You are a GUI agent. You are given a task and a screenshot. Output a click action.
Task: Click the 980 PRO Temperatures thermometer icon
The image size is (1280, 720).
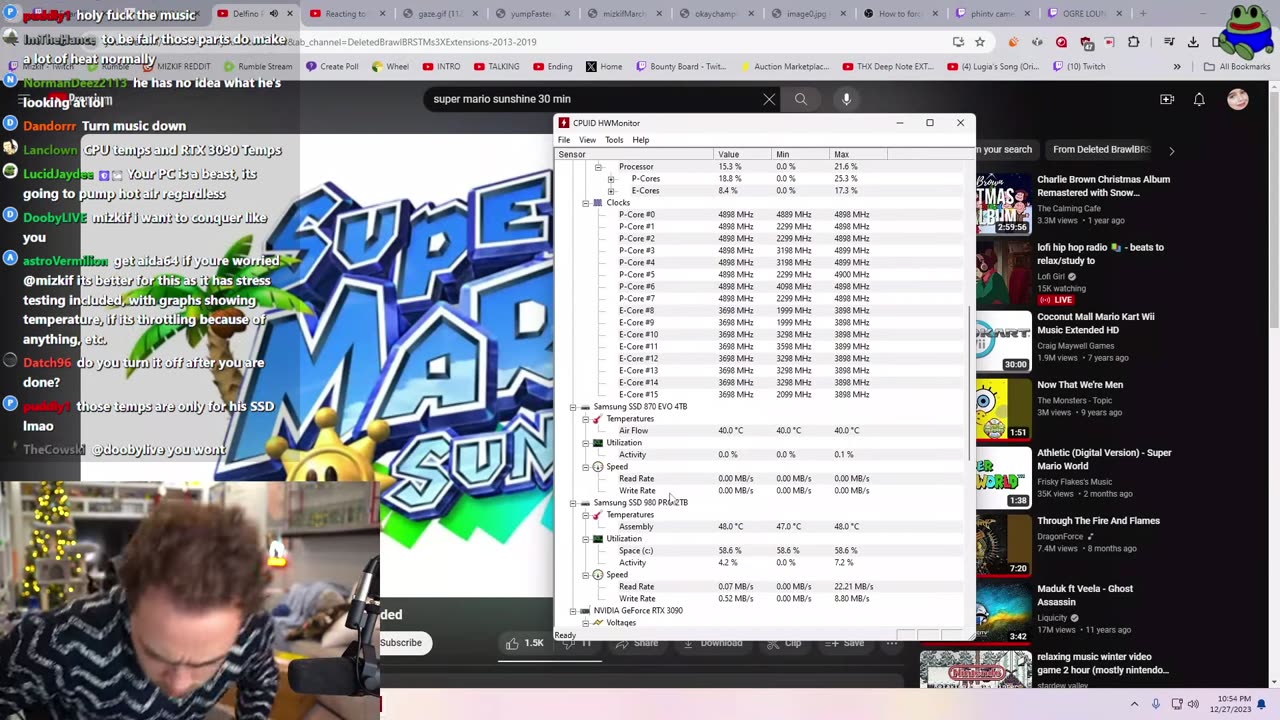[598, 515]
